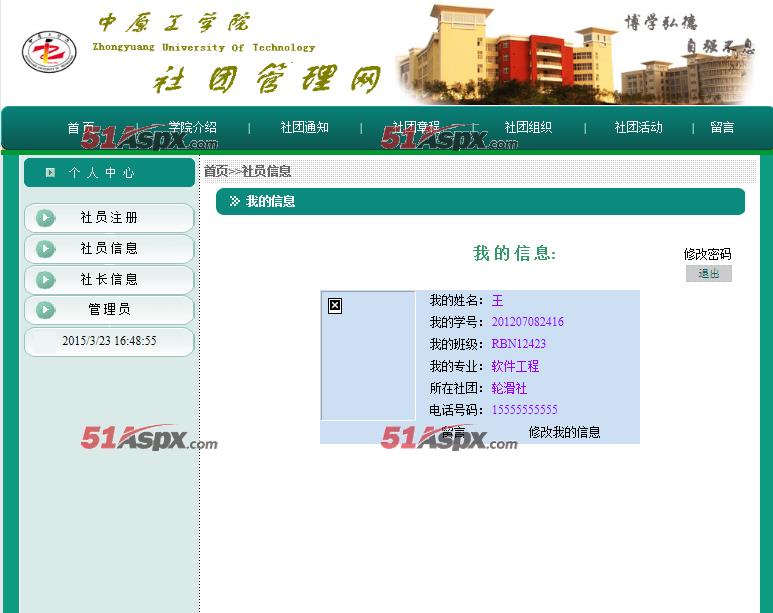Viewport: 773px width, 613px height.
Task: Click the 我的信息 section header bar
Action: 480,201
